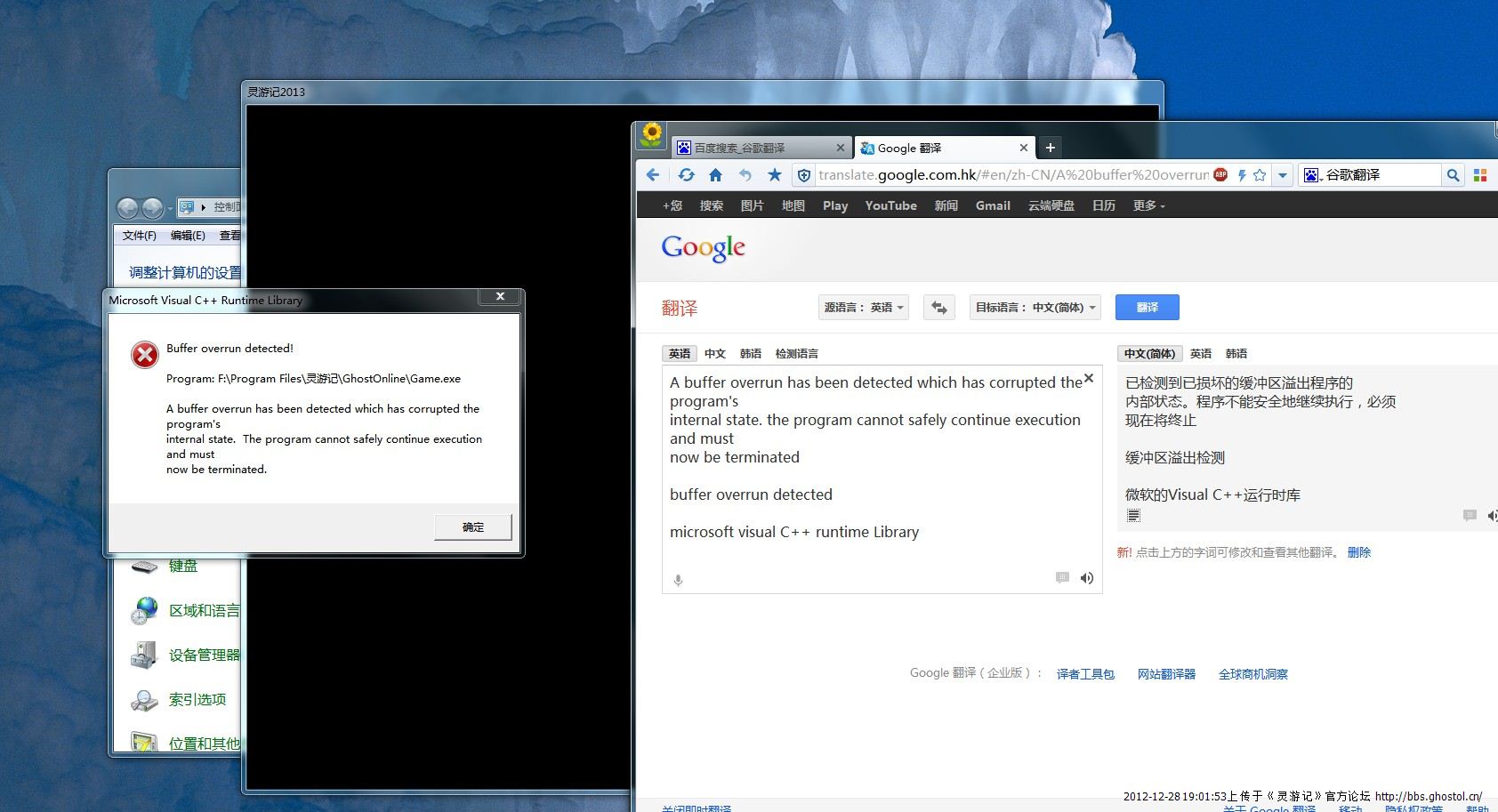Open the 目标语言 target language dropdown
Screen dimensions: 1498x812
(x=1036, y=308)
